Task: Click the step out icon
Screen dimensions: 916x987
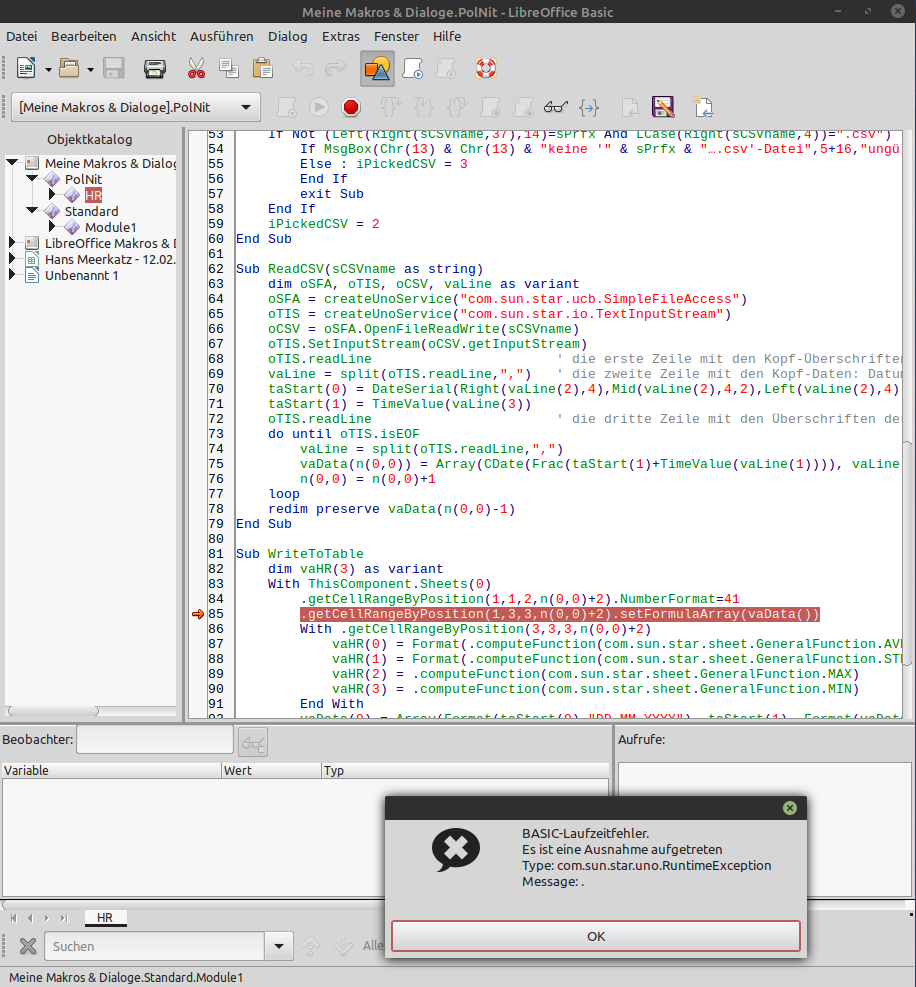Action: tap(457, 107)
